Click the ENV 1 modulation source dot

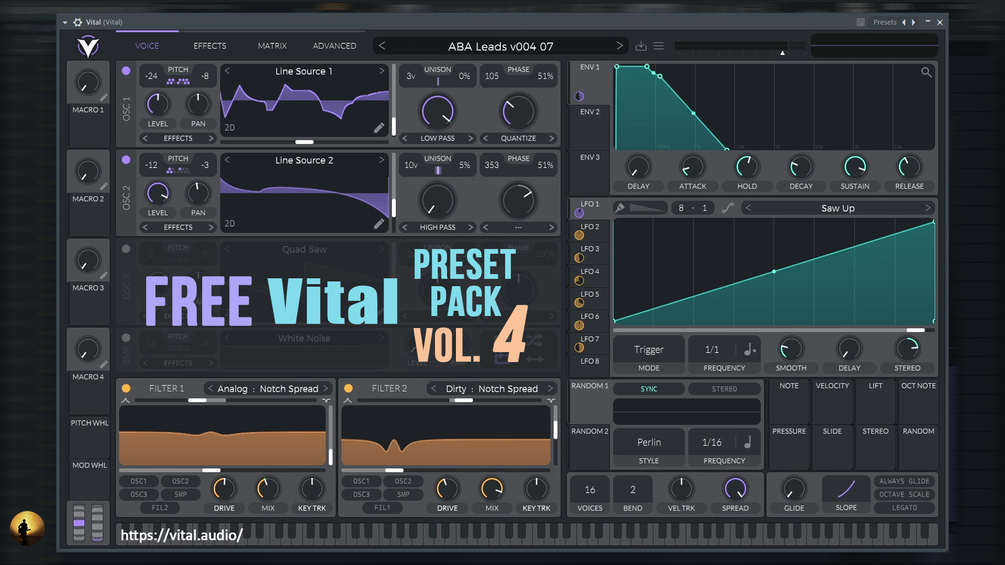click(x=579, y=96)
